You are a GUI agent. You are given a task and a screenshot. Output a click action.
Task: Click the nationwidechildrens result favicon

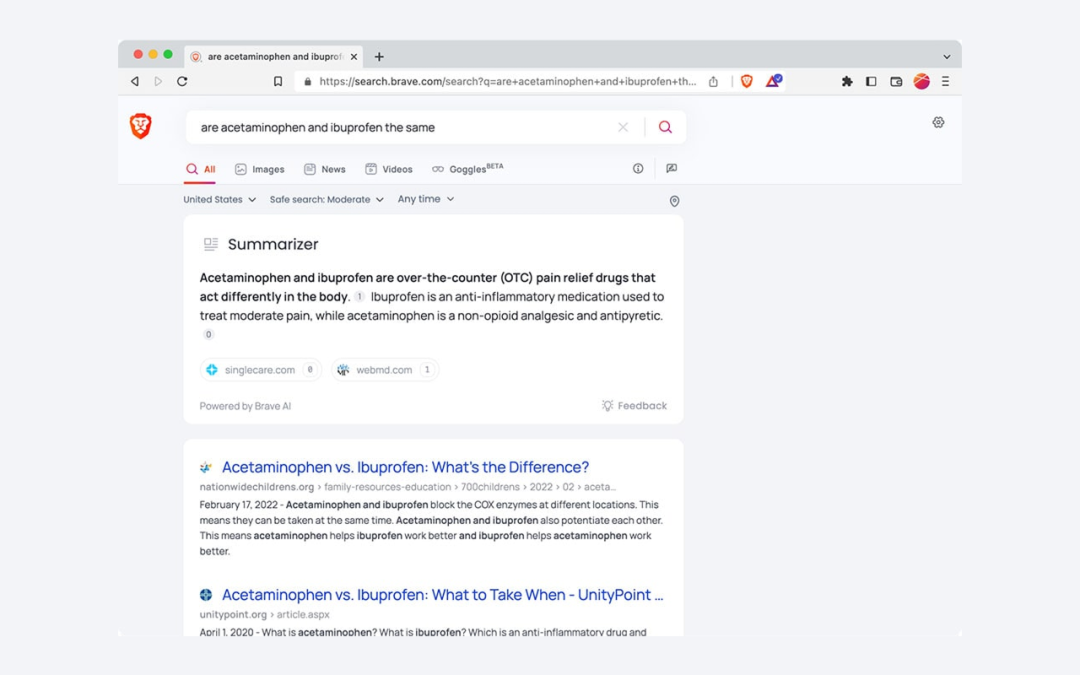click(206, 468)
